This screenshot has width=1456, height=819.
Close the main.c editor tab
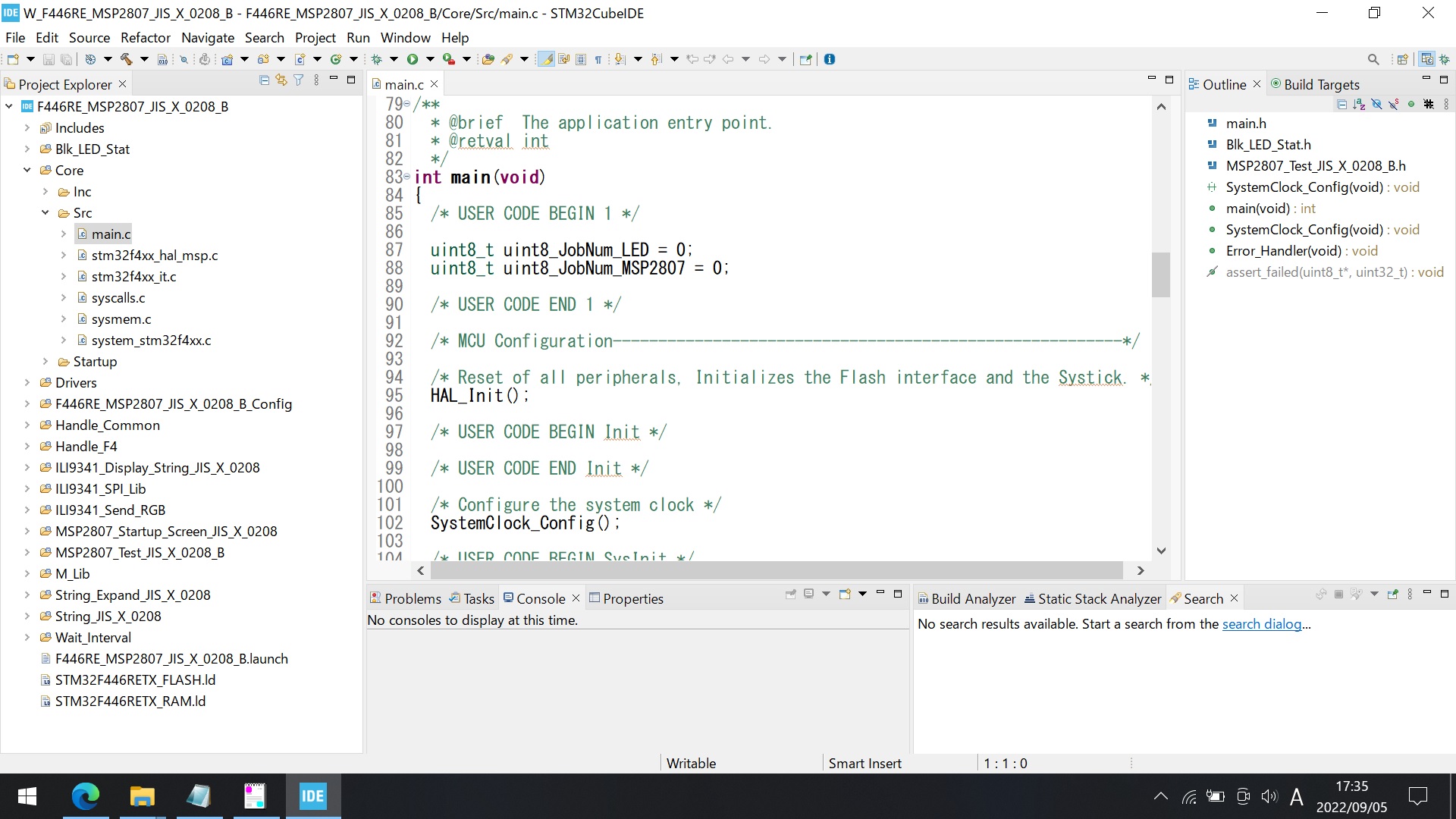tap(435, 84)
